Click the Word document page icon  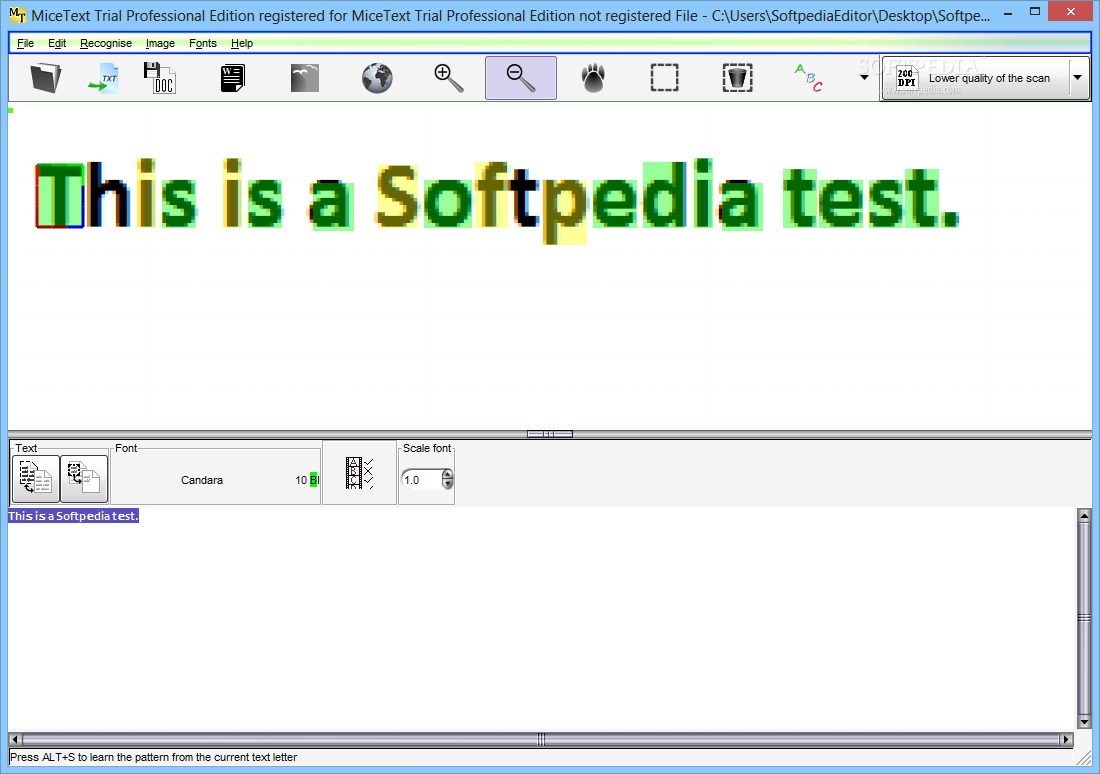pos(232,78)
